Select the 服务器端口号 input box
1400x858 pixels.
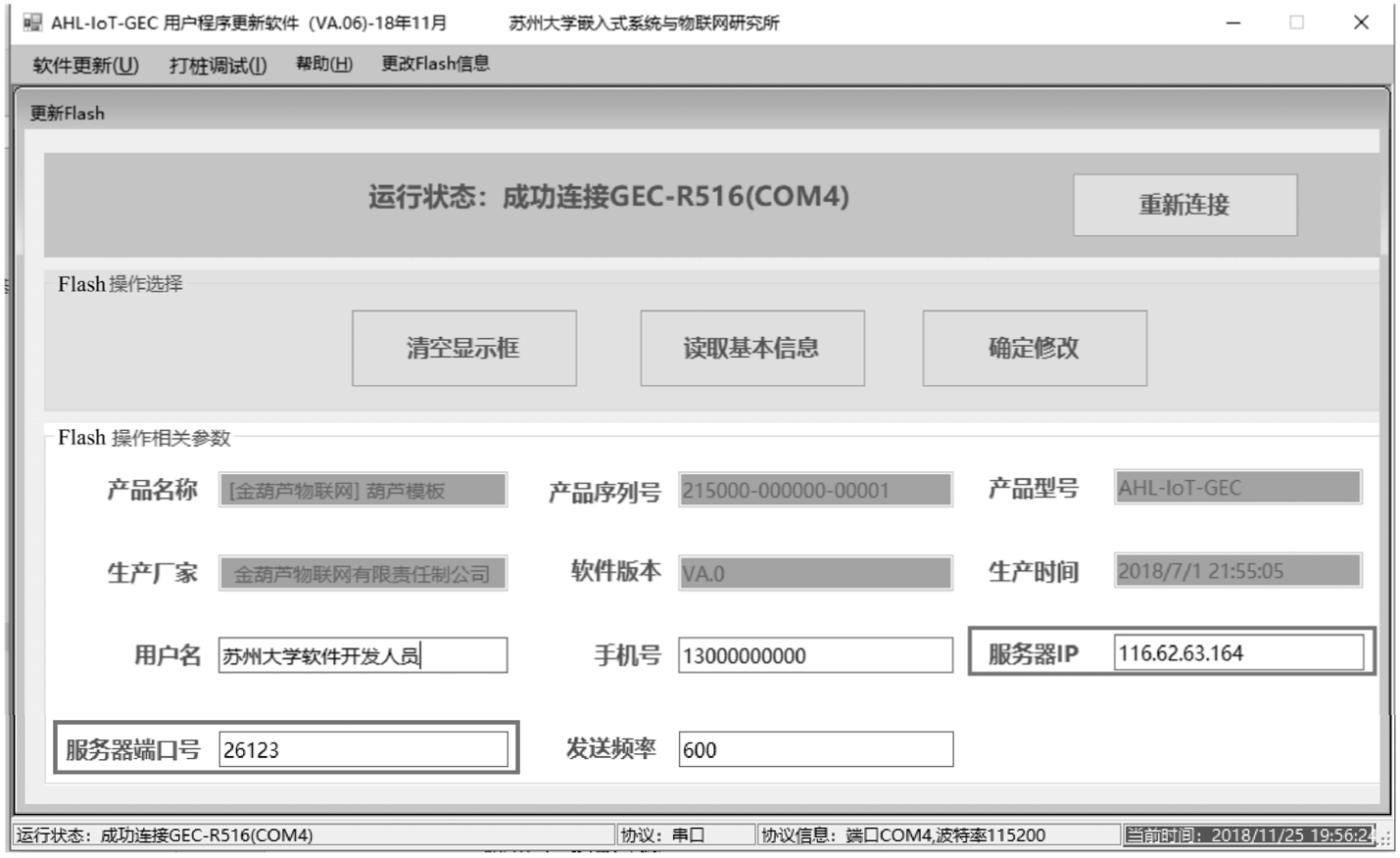[362, 750]
